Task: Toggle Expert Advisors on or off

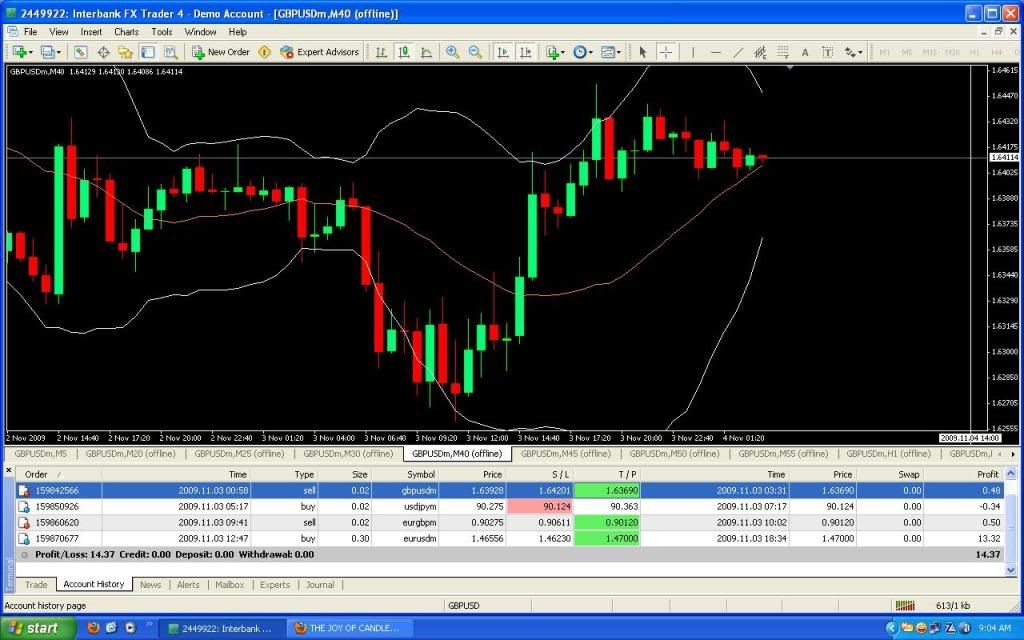Action: [x=319, y=52]
